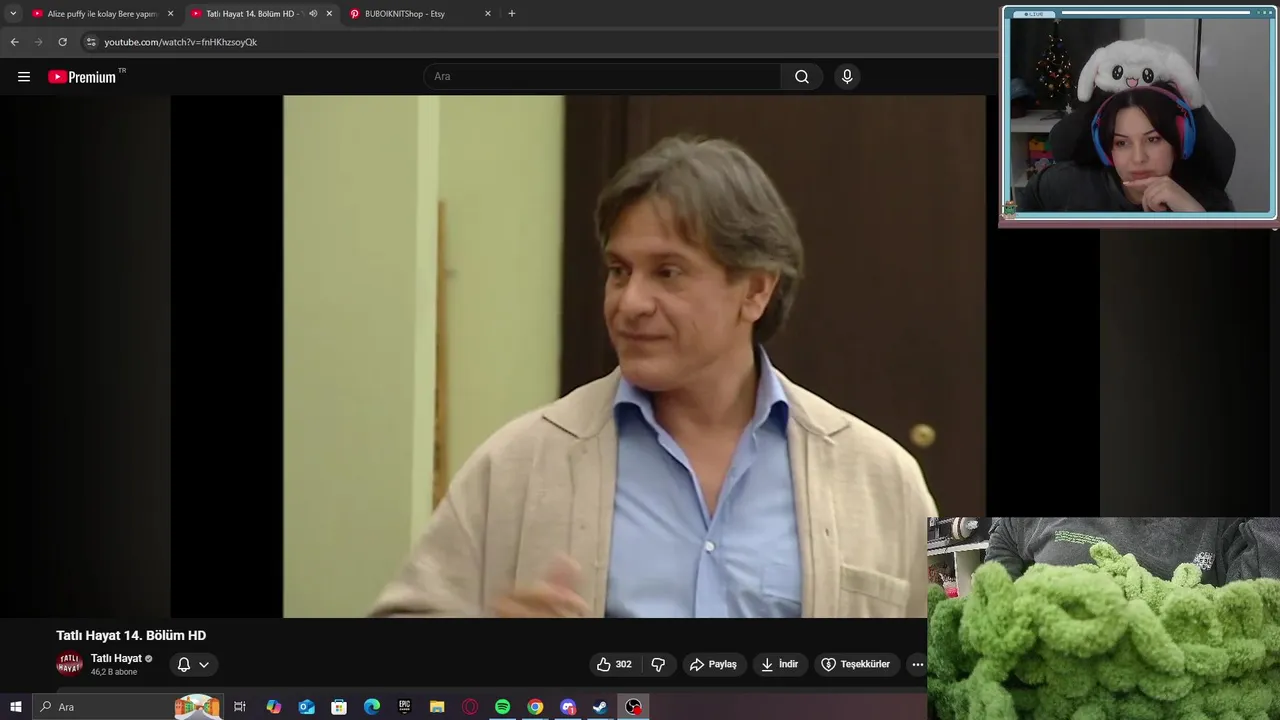Launch Microsoft Edge from the taskbar
The height and width of the screenshot is (720, 1280).
(x=372, y=707)
